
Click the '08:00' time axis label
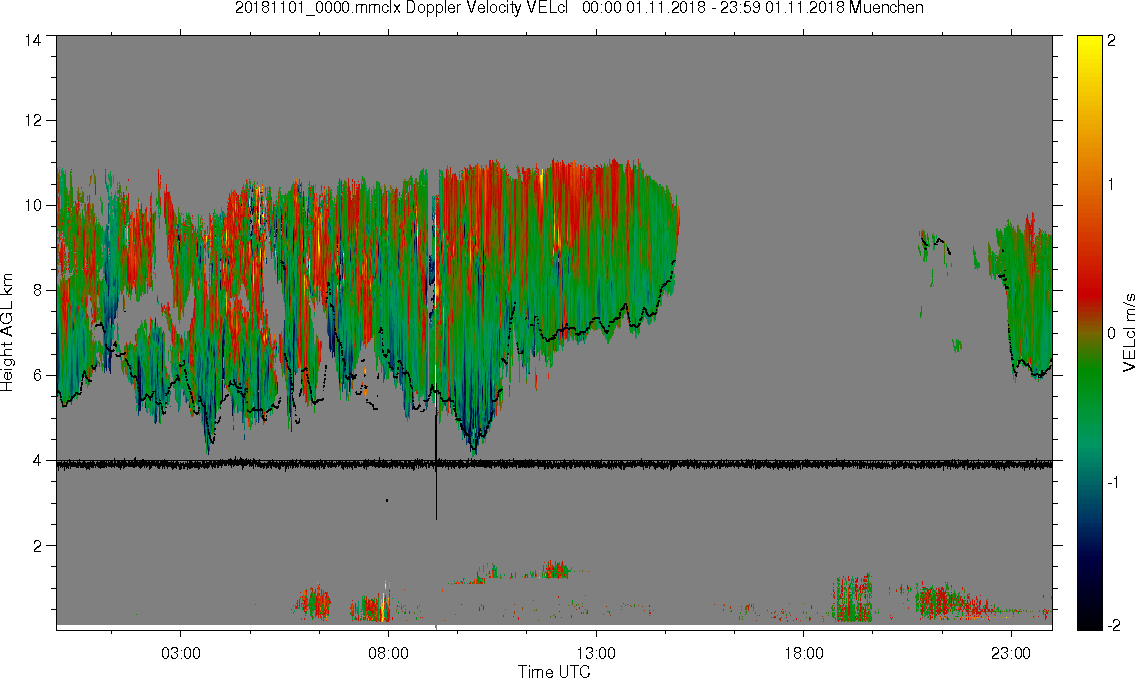(388, 653)
